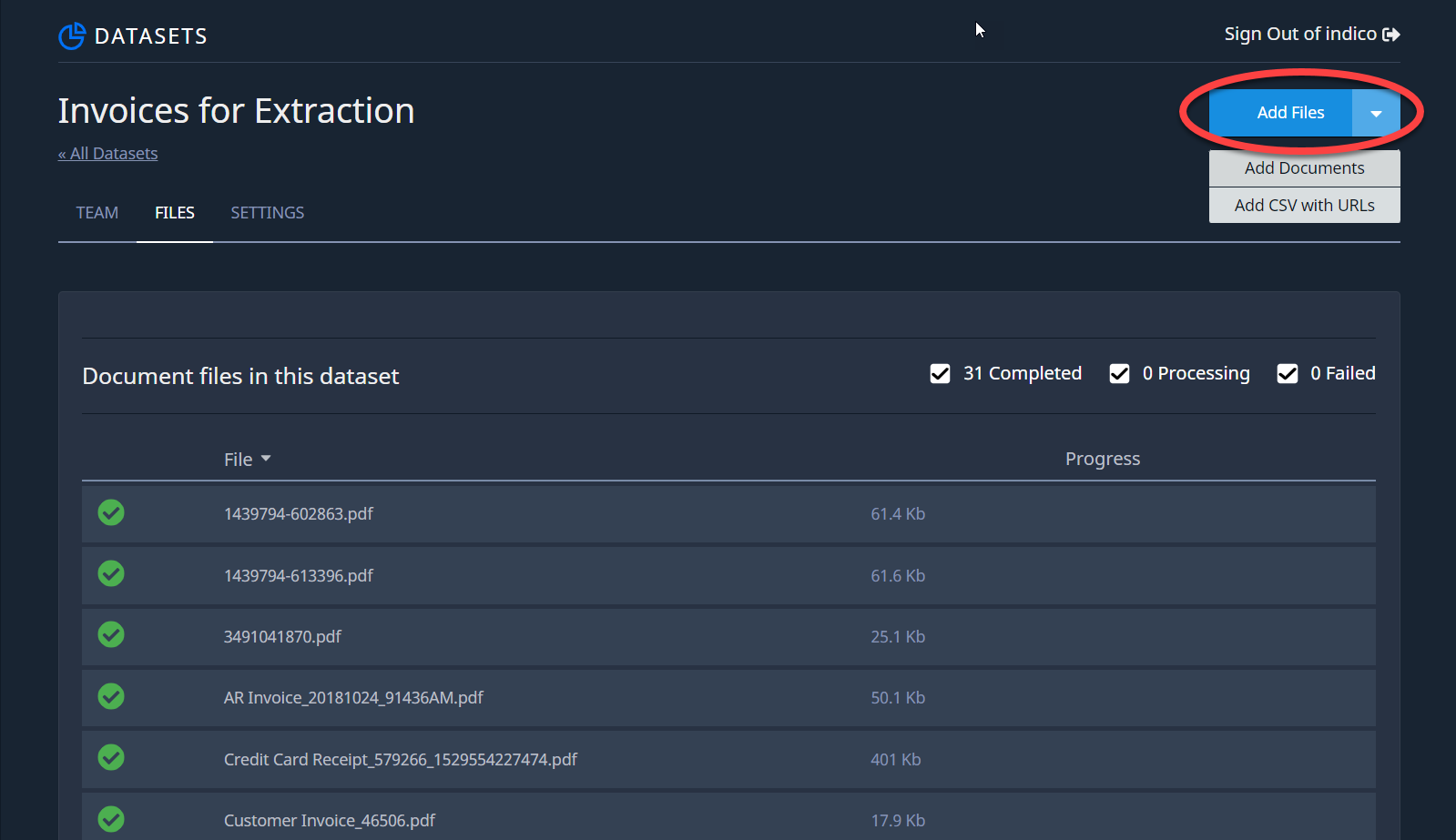
Task: Sort by the File column header arrow
Action: pyautogui.click(x=266, y=459)
